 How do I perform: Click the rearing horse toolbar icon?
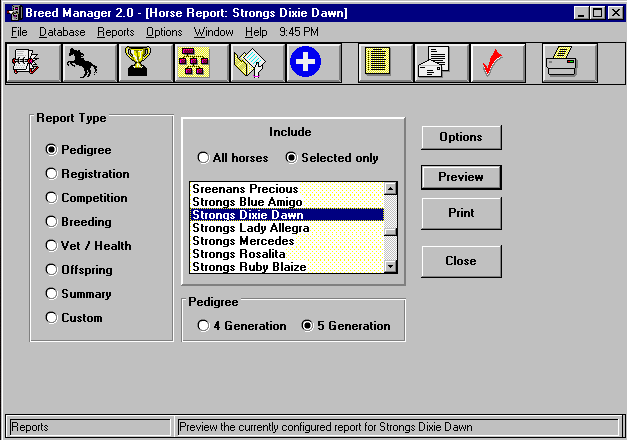90,63
